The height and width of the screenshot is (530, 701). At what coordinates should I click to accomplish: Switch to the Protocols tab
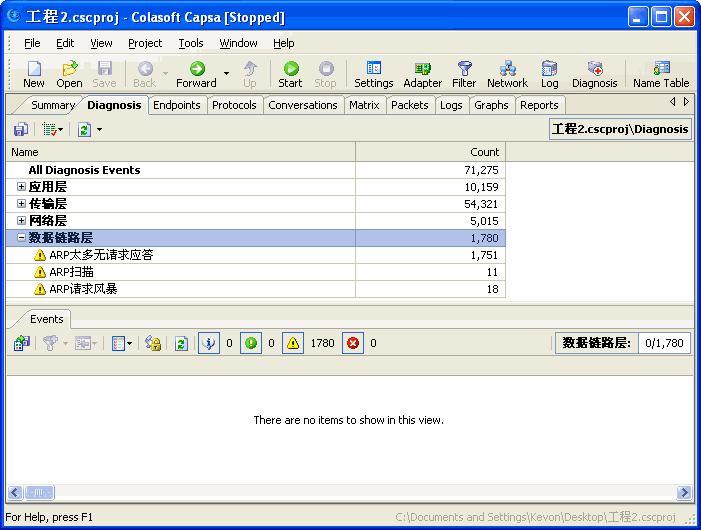tap(234, 105)
